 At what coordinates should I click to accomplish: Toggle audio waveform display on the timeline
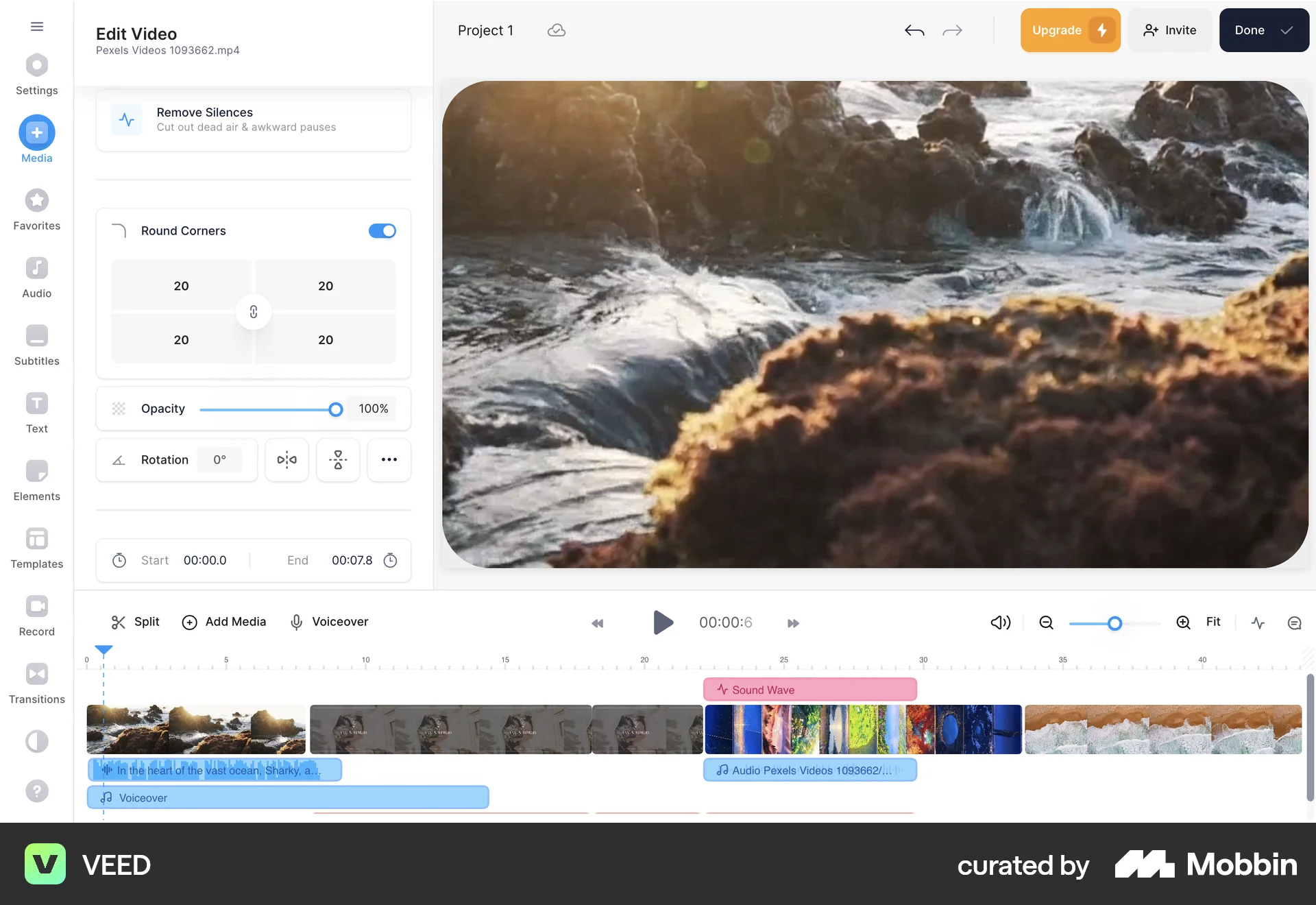1258,623
